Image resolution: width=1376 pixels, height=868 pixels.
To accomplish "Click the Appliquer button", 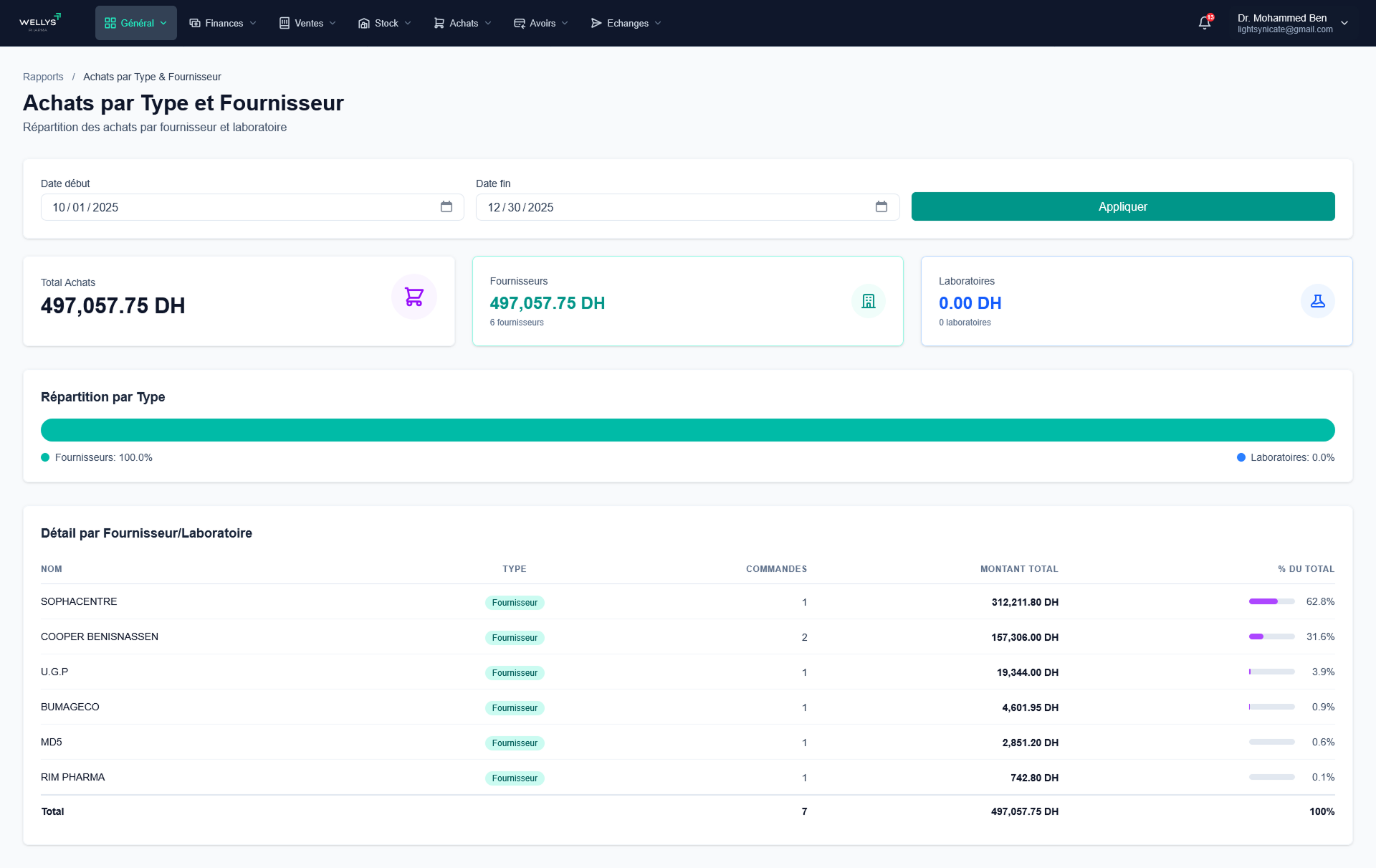I will (x=1122, y=206).
